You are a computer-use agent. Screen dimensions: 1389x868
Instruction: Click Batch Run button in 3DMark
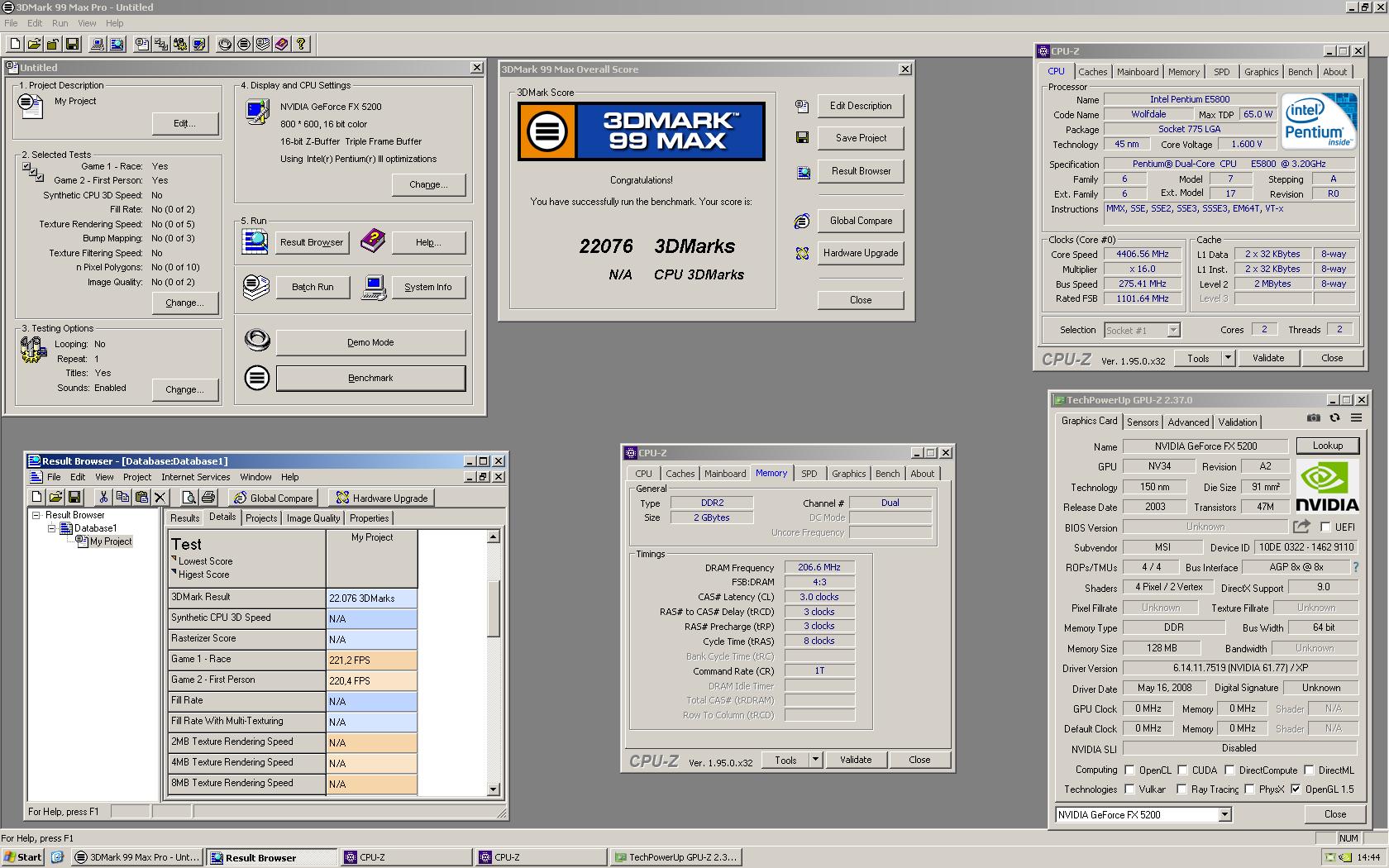tap(313, 287)
